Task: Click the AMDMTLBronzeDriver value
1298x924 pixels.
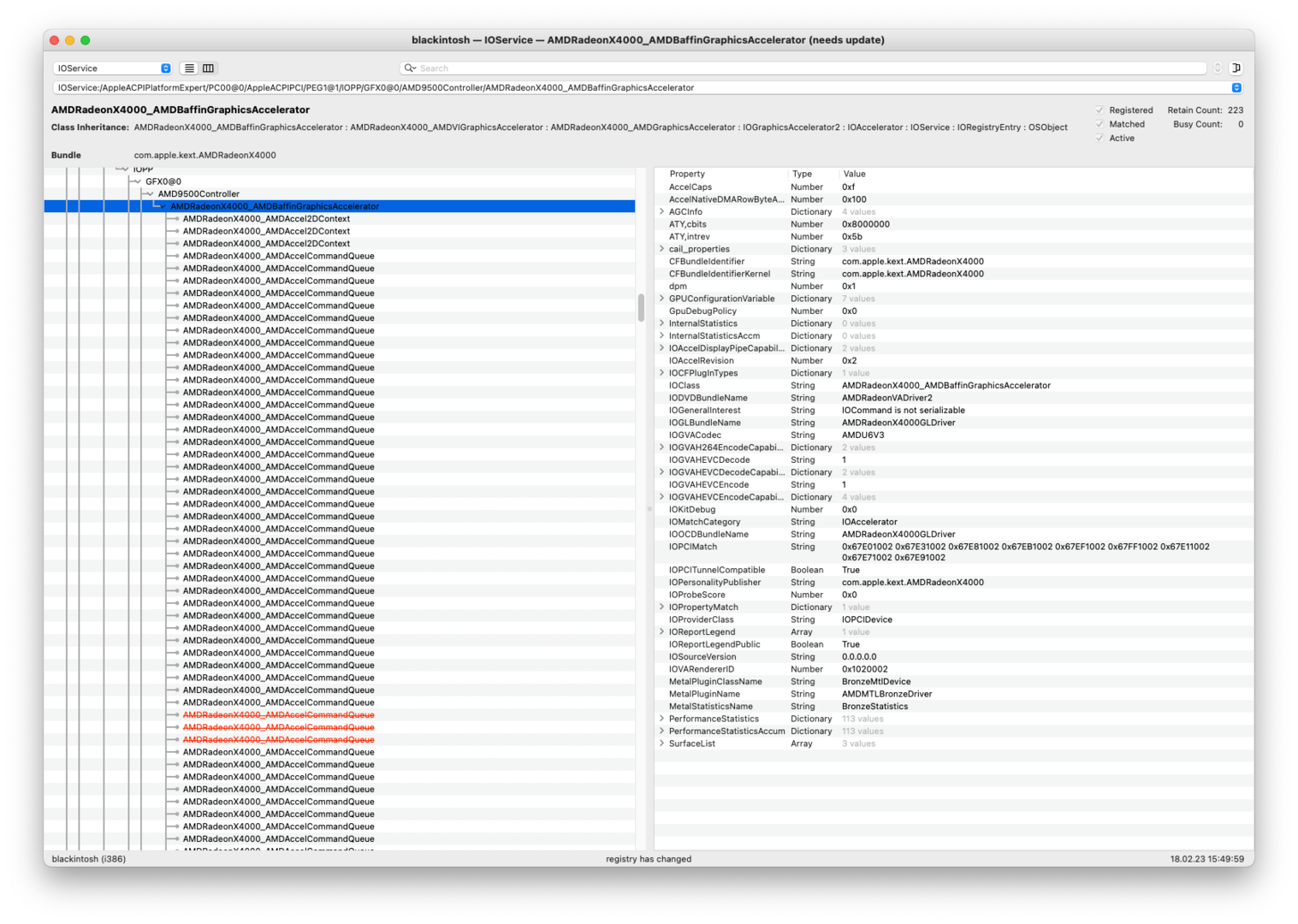Action: (887, 695)
